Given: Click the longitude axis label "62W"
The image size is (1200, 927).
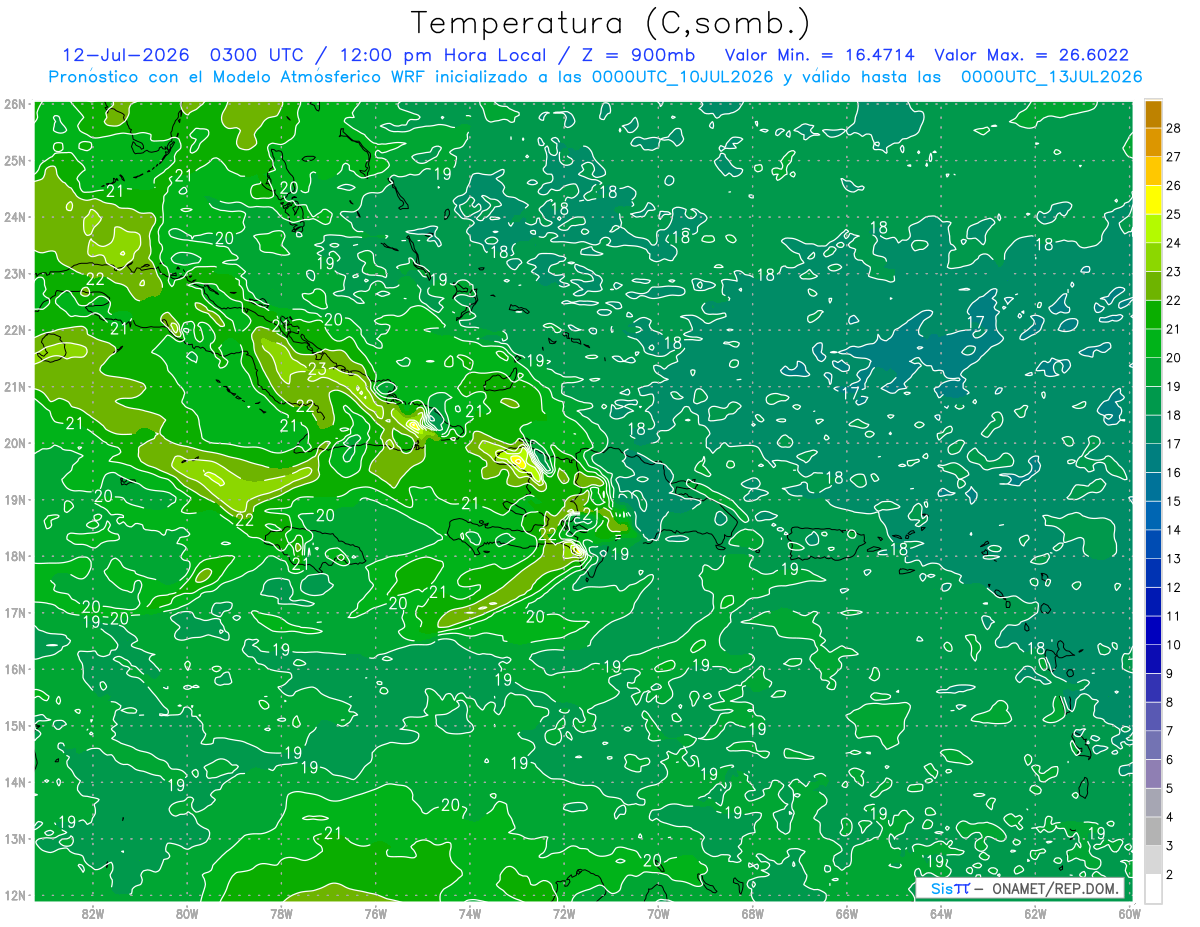Looking at the screenshot, I should [x=1035, y=913].
